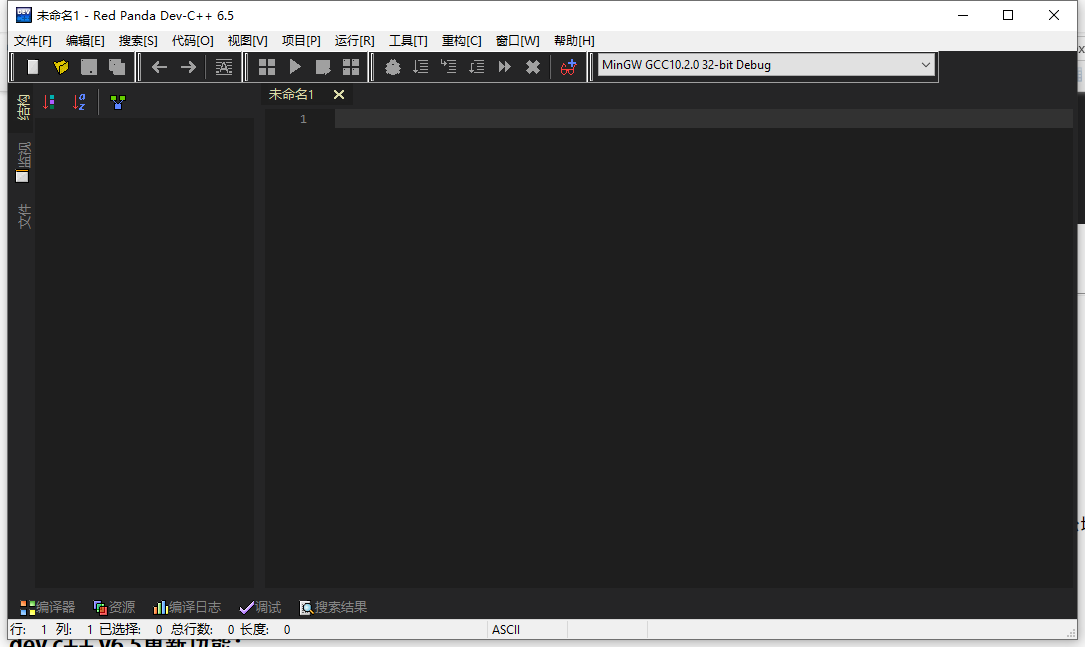The height and width of the screenshot is (647, 1085).
Task: Start debugging with the Debug icon
Action: tap(392, 67)
